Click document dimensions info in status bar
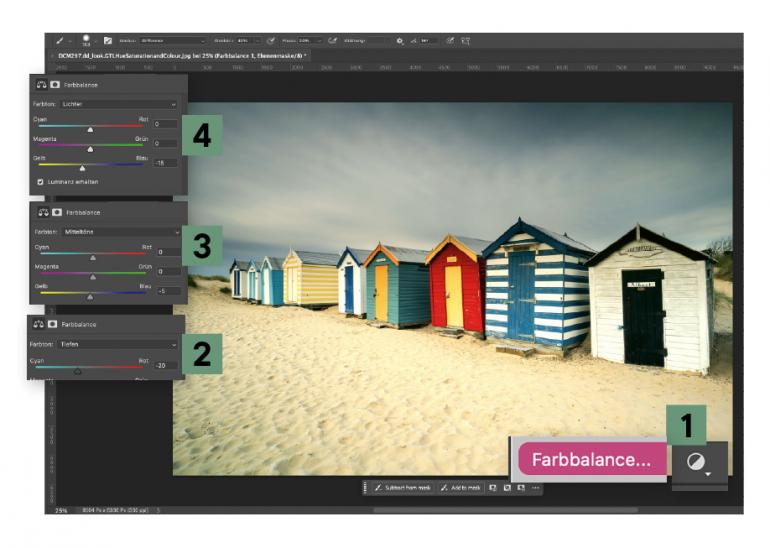Image resolution: width=770 pixels, height=548 pixels. 114,511
